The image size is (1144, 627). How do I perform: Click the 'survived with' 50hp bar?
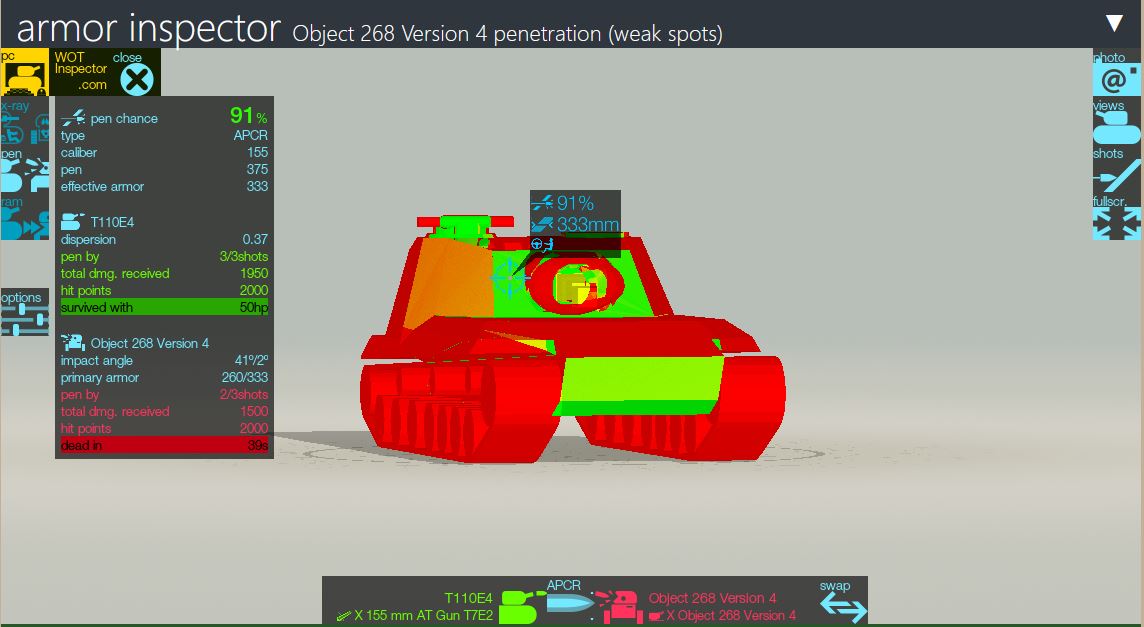(x=164, y=307)
